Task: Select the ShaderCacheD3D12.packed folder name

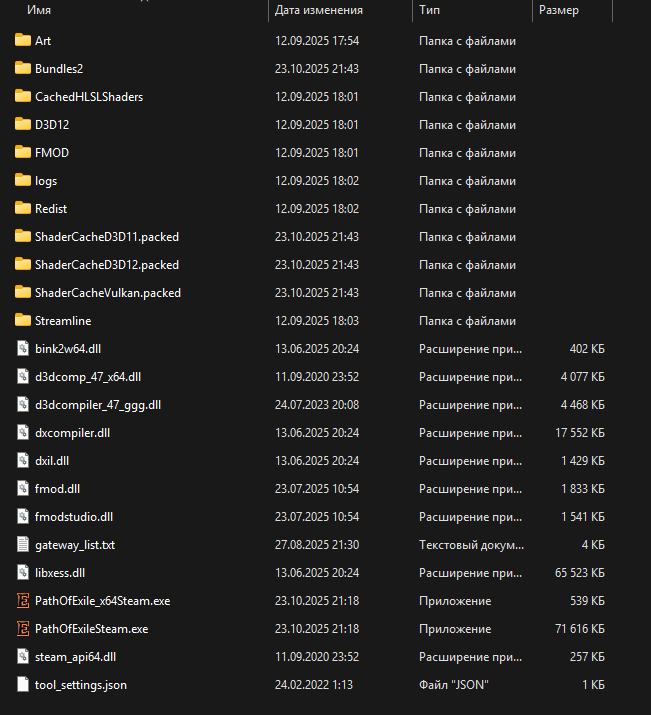Action: point(107,265)
